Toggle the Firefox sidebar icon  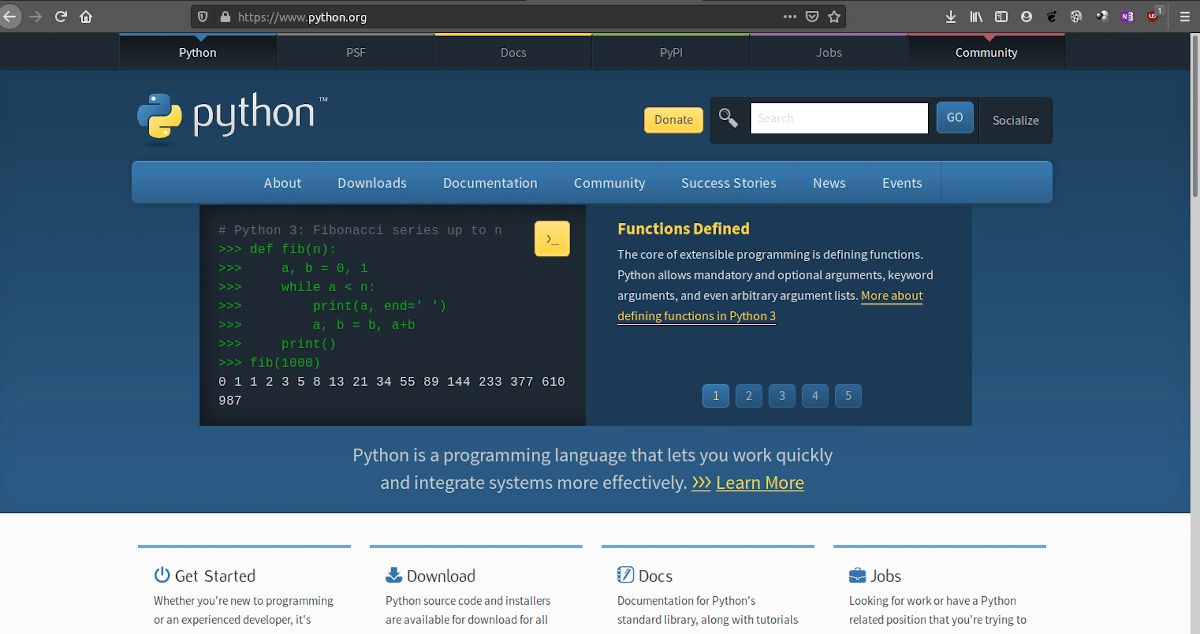tap(1001, 16)
